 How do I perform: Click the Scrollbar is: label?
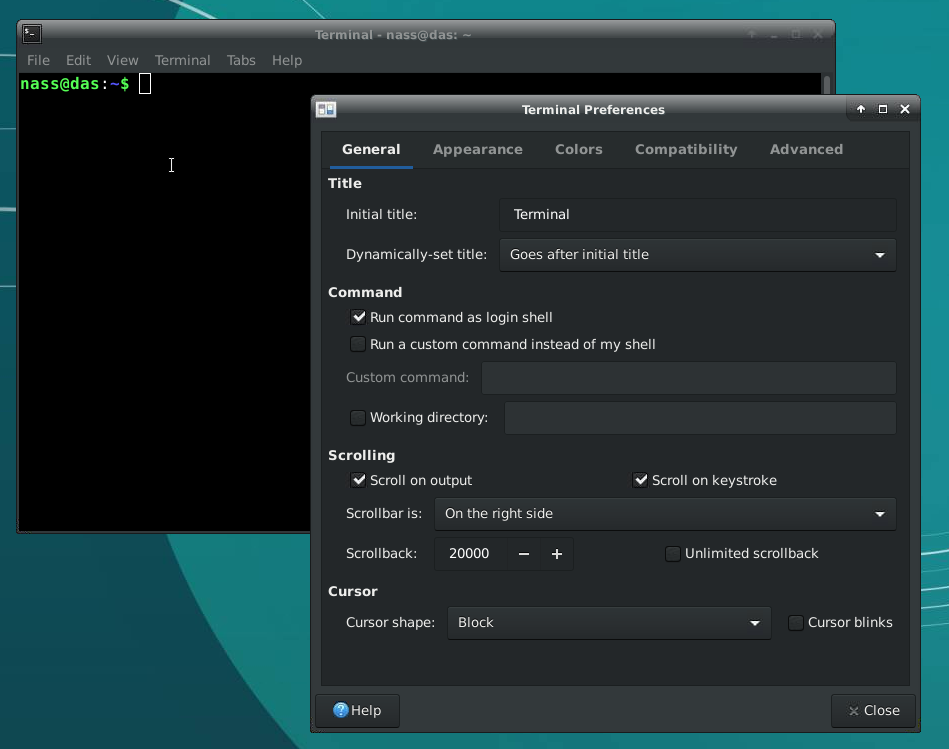pyautogui.click(x=384, y=514)
